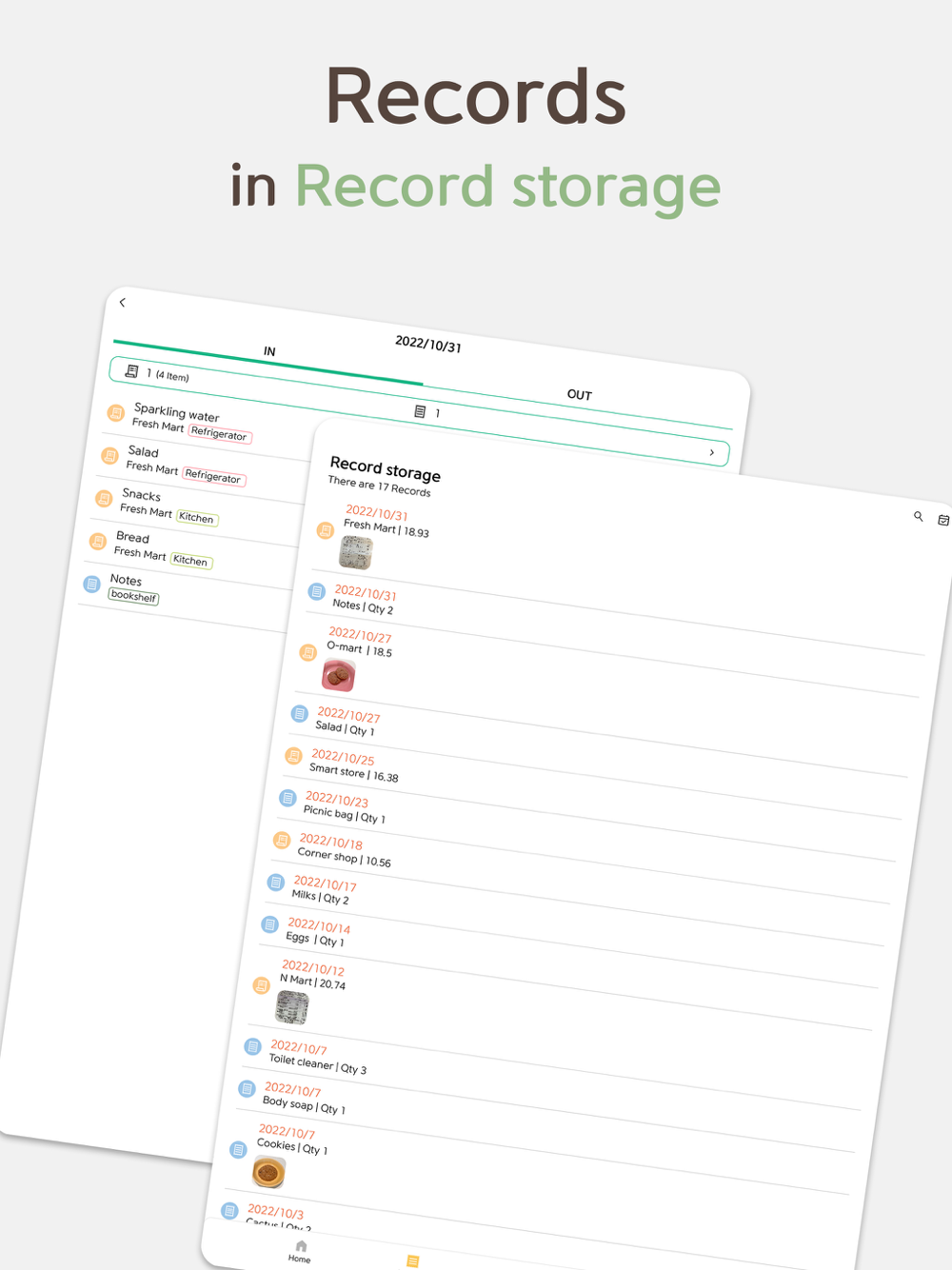
Task: Open the records list tab in bottom navigation
Action: 412,1261
